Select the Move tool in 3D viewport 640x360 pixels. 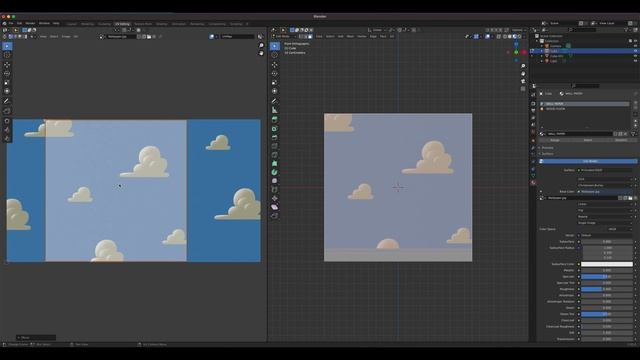click(275, 65)
